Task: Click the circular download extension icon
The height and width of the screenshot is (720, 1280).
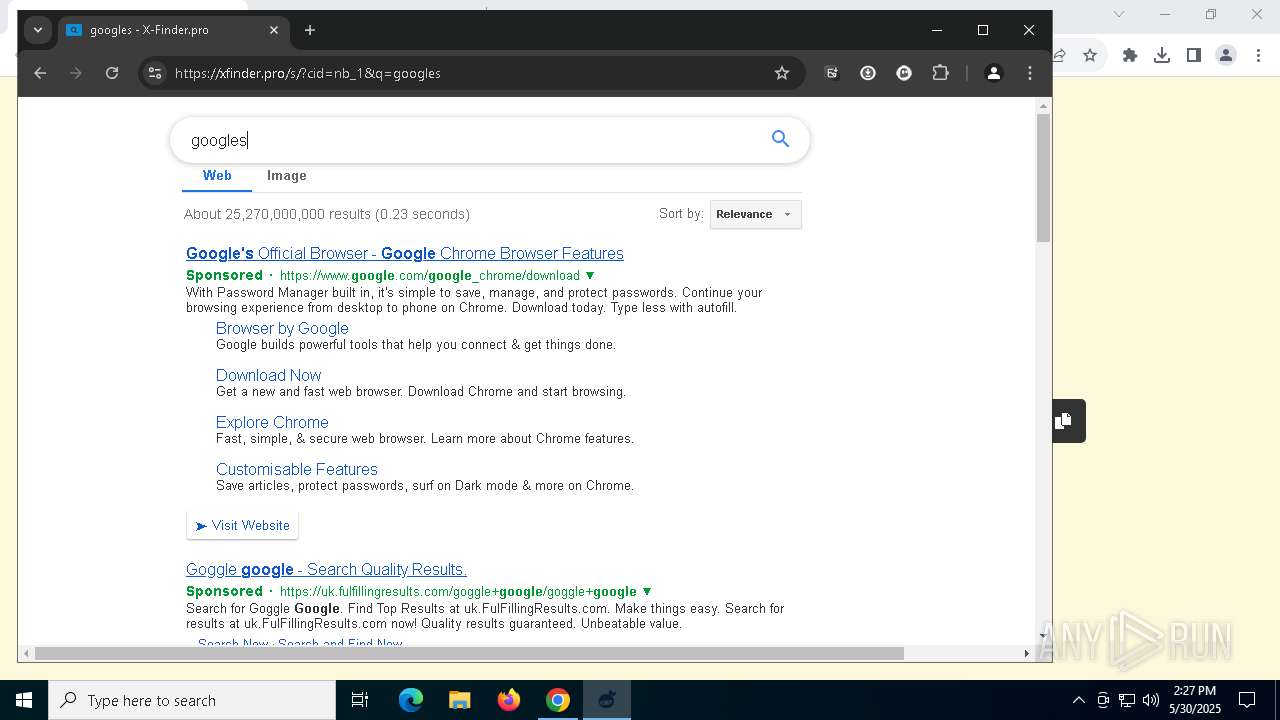Action: click(868, 73)
